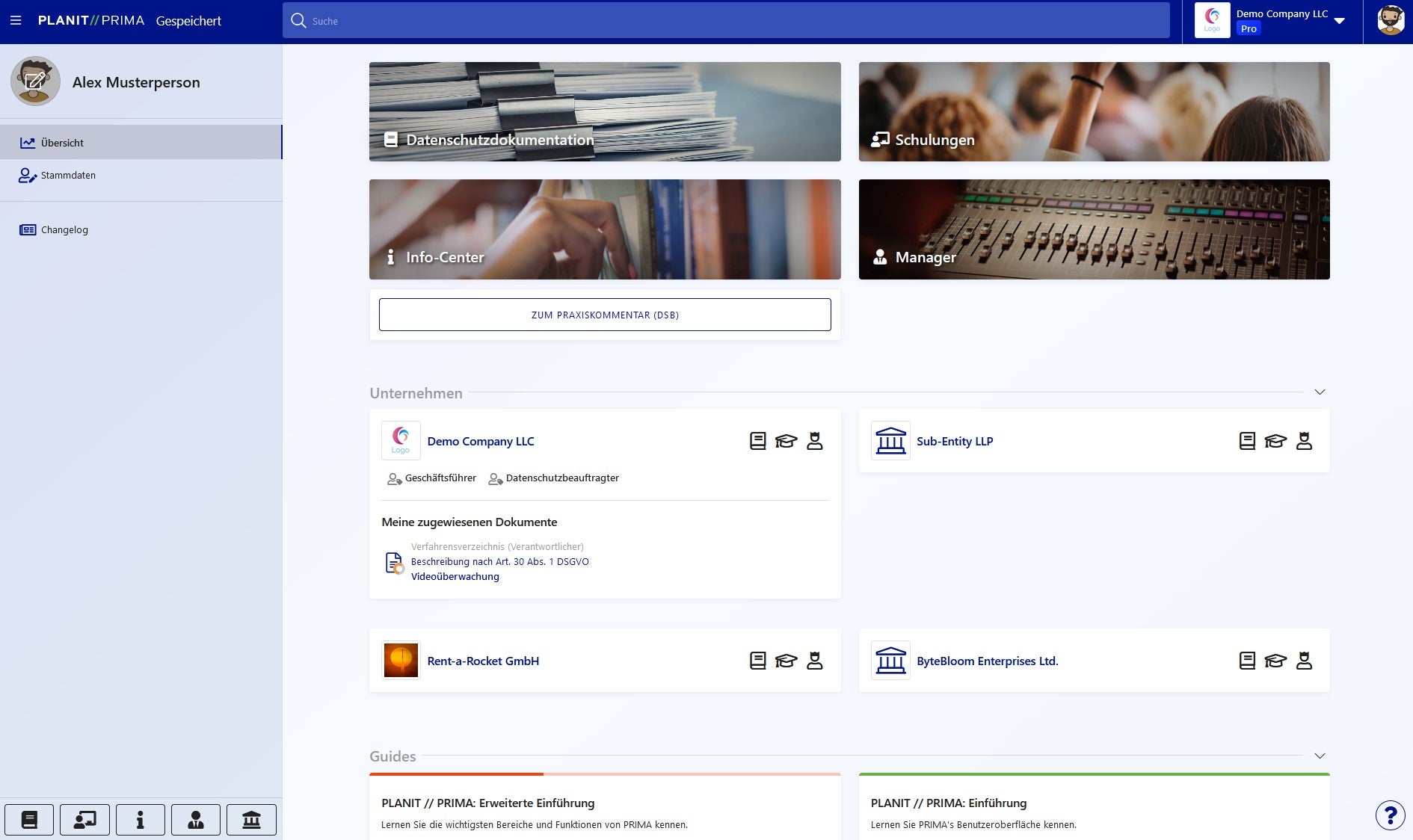This screenshot has height=840, width=1413.
Task: Click the Geschäftsführer role label
Action: pyautogui.click(x=440, y=478)
